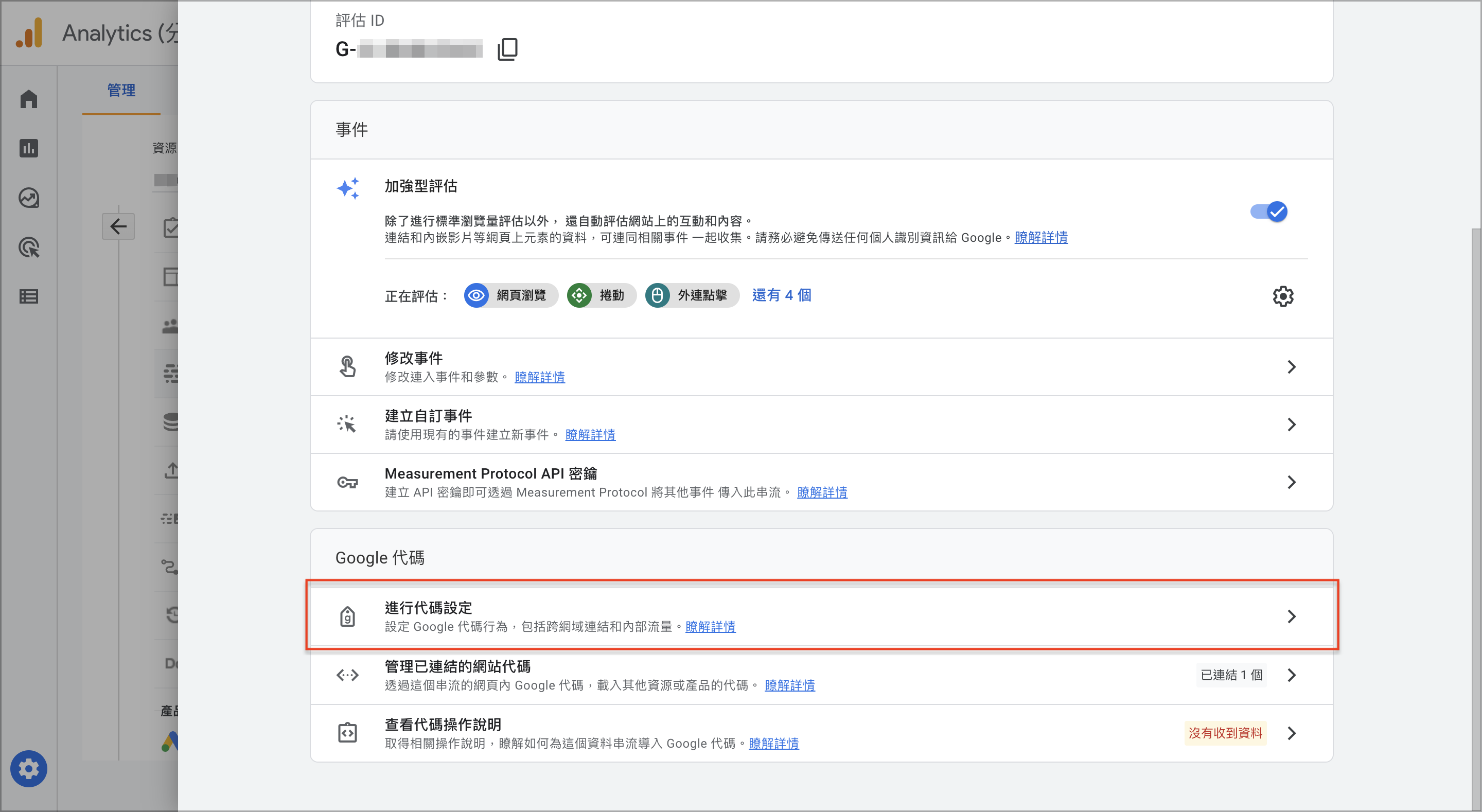Click the 修改事件 row title
The image size is (1482, 812).
pos(414,358)
